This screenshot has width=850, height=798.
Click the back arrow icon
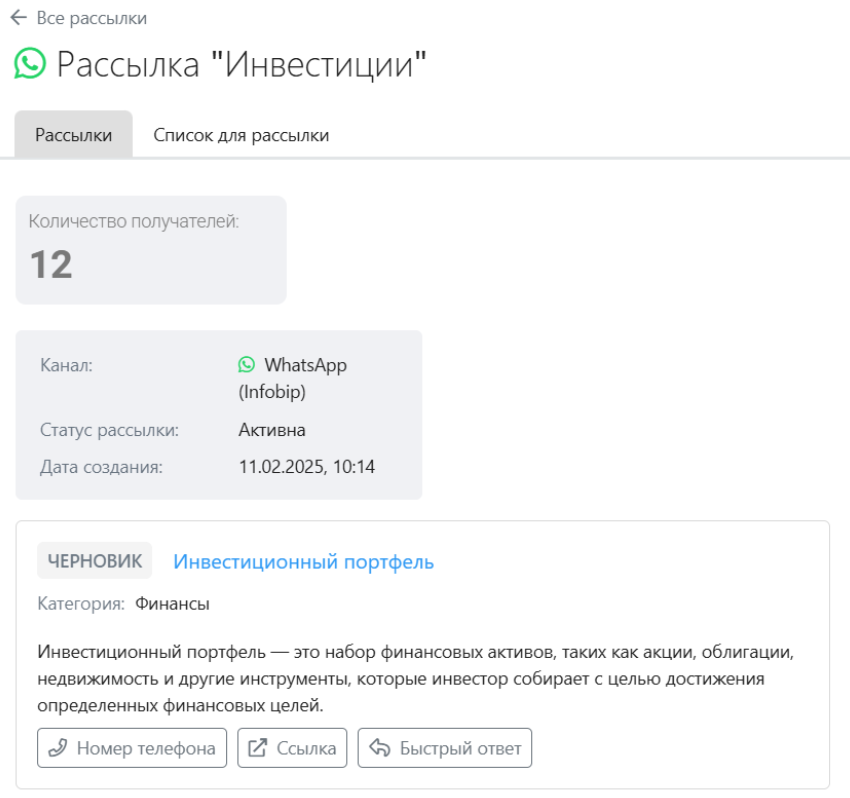coord(18,17)
